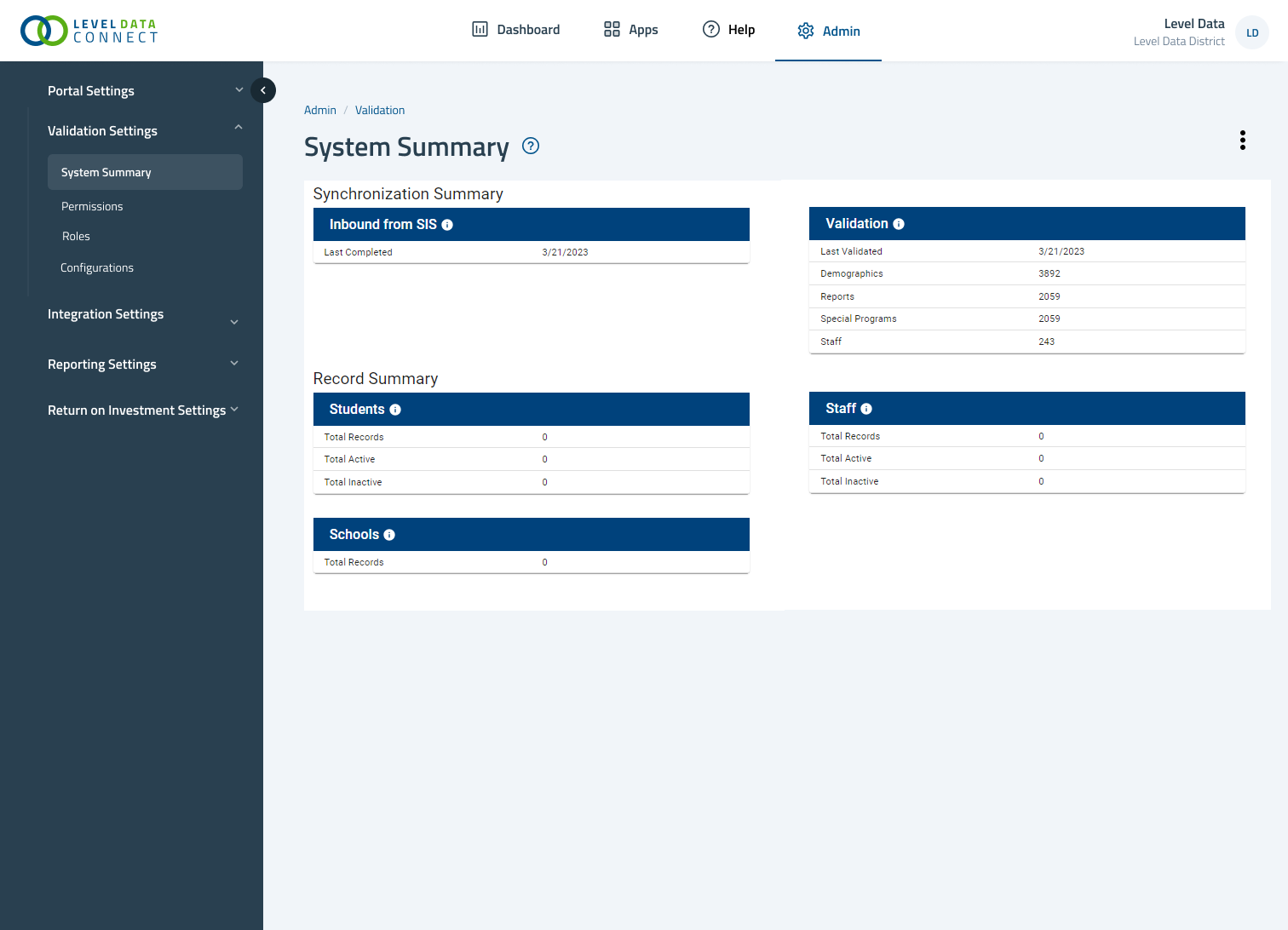Open the three-dot options menu

[x=1243, y=141]
